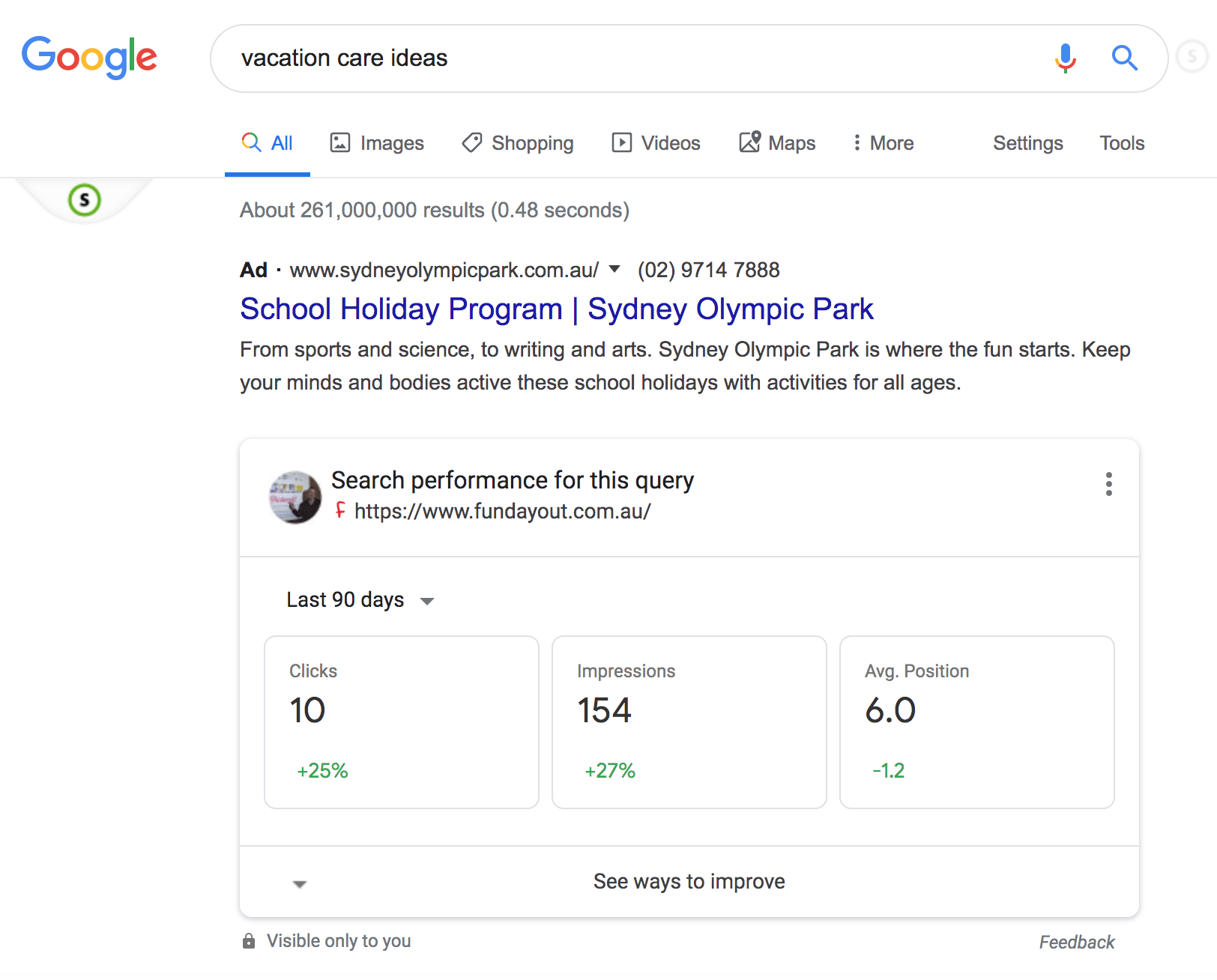Image resolution: width=1217 pixels, height=980 pixels.
Task: Start voice search with microphone icon
Action: 1065,58
